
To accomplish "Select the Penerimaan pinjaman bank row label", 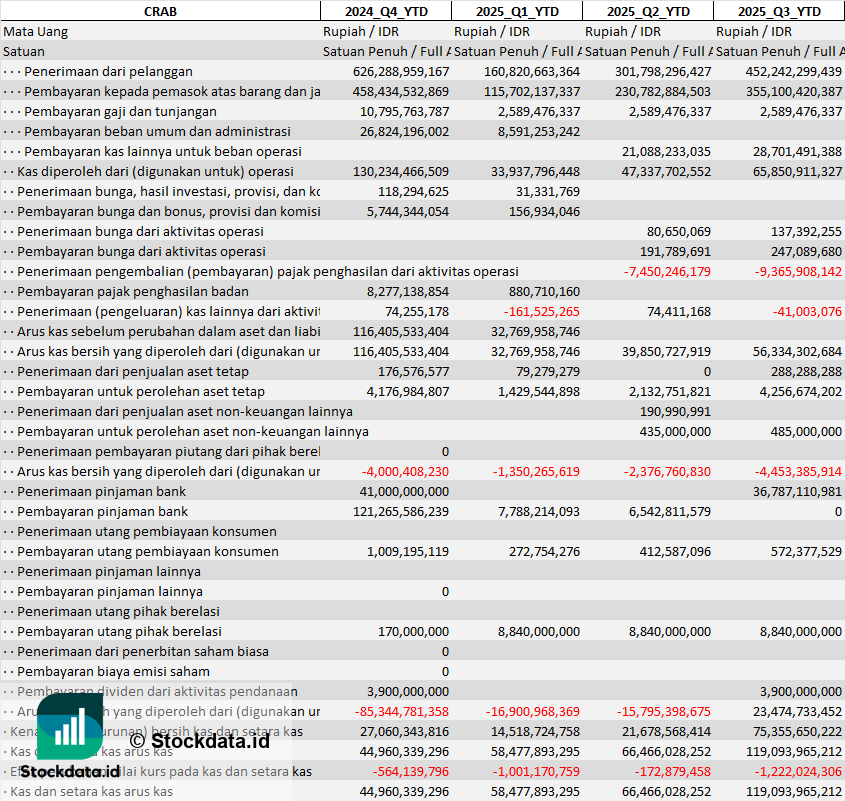I will click(x=102, y=491).
